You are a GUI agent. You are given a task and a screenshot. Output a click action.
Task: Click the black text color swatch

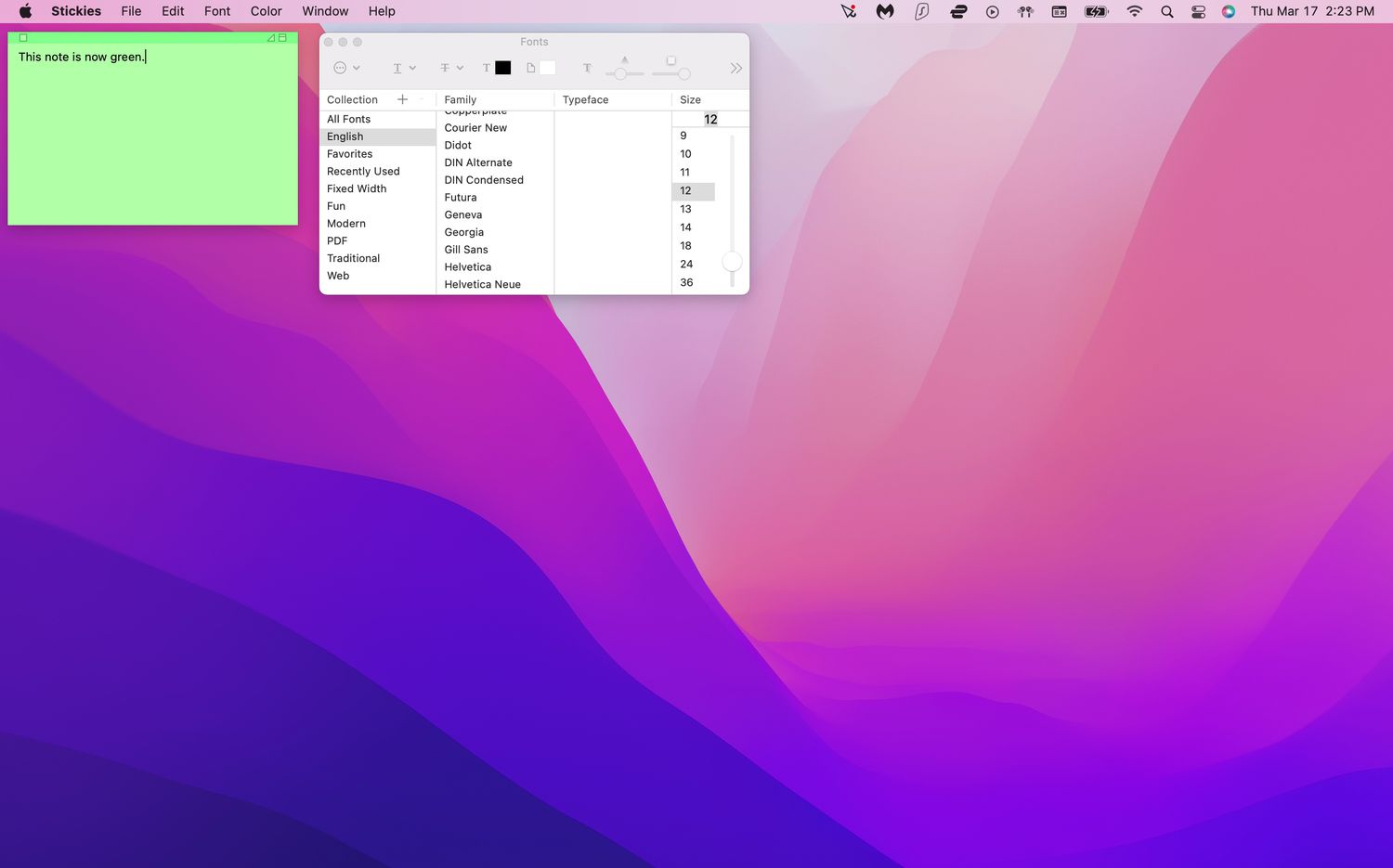click(502, 68)
